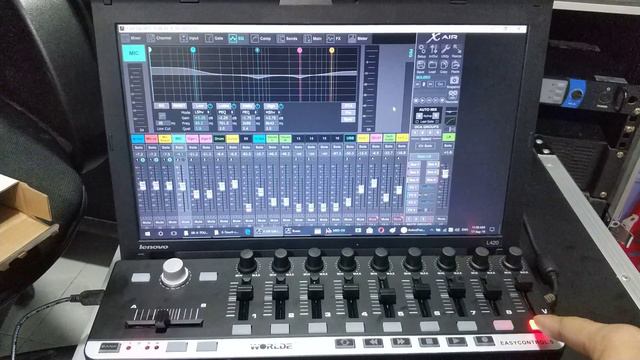The image size is (640, 360).
Task: Toggle the High band power switch
Action: click(281, 106)
